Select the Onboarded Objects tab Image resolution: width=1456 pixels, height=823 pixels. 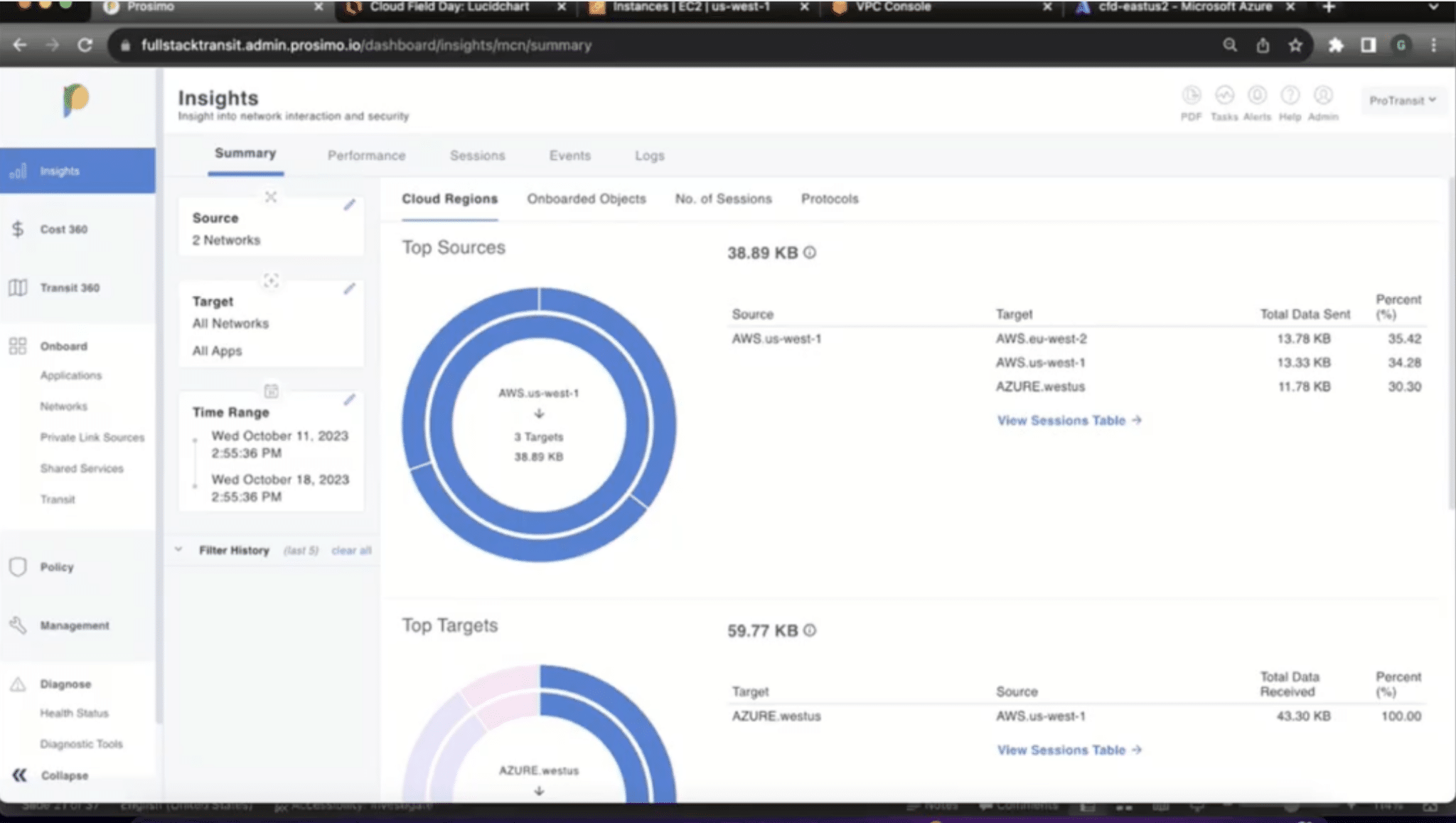tap(586, 198)
